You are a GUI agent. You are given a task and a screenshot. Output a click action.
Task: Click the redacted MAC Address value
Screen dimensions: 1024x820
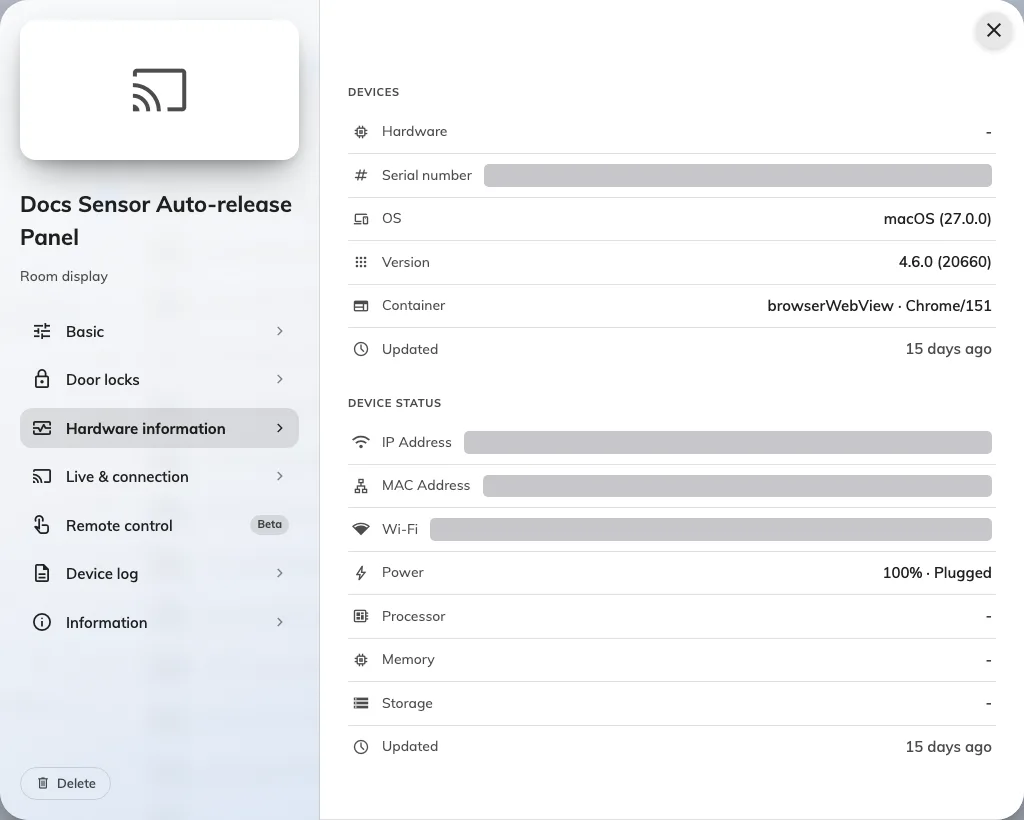(x=737, y=486)
